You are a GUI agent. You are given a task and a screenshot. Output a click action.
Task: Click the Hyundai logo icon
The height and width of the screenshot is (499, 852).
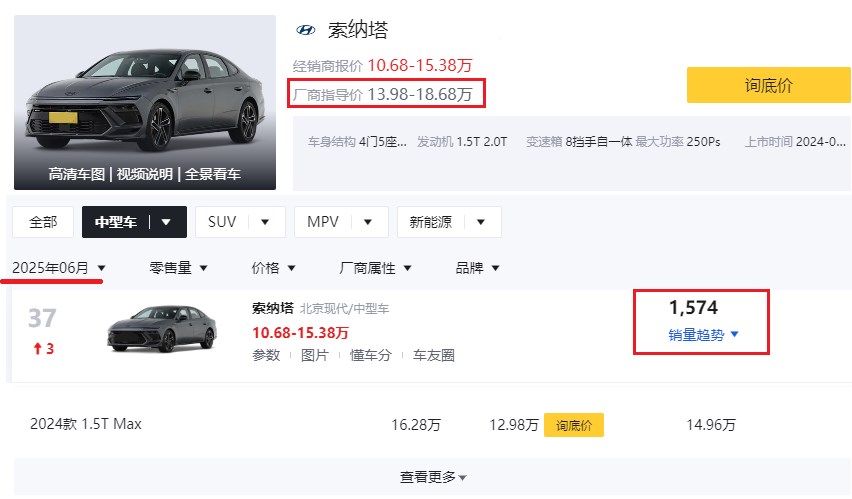pos(305,30)
